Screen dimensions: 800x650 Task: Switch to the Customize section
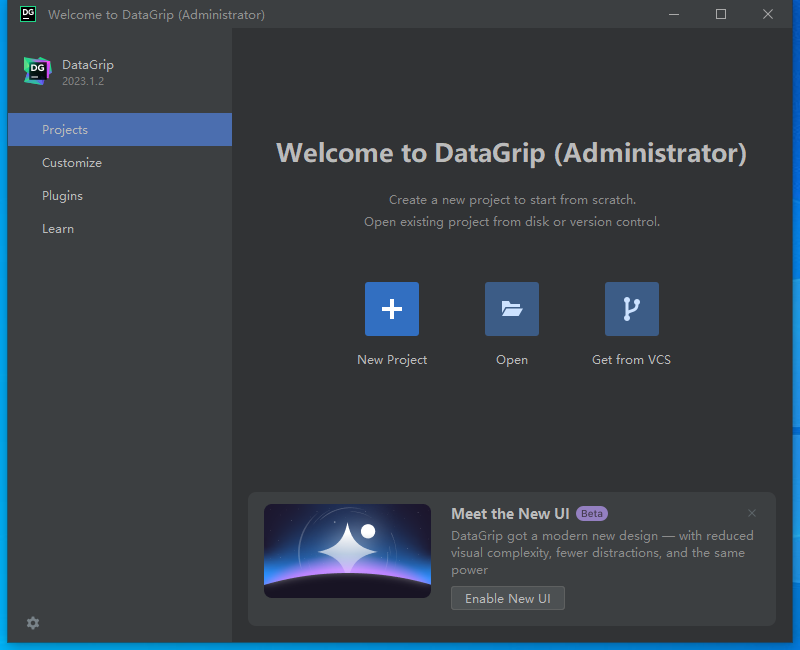coord(71,162)
